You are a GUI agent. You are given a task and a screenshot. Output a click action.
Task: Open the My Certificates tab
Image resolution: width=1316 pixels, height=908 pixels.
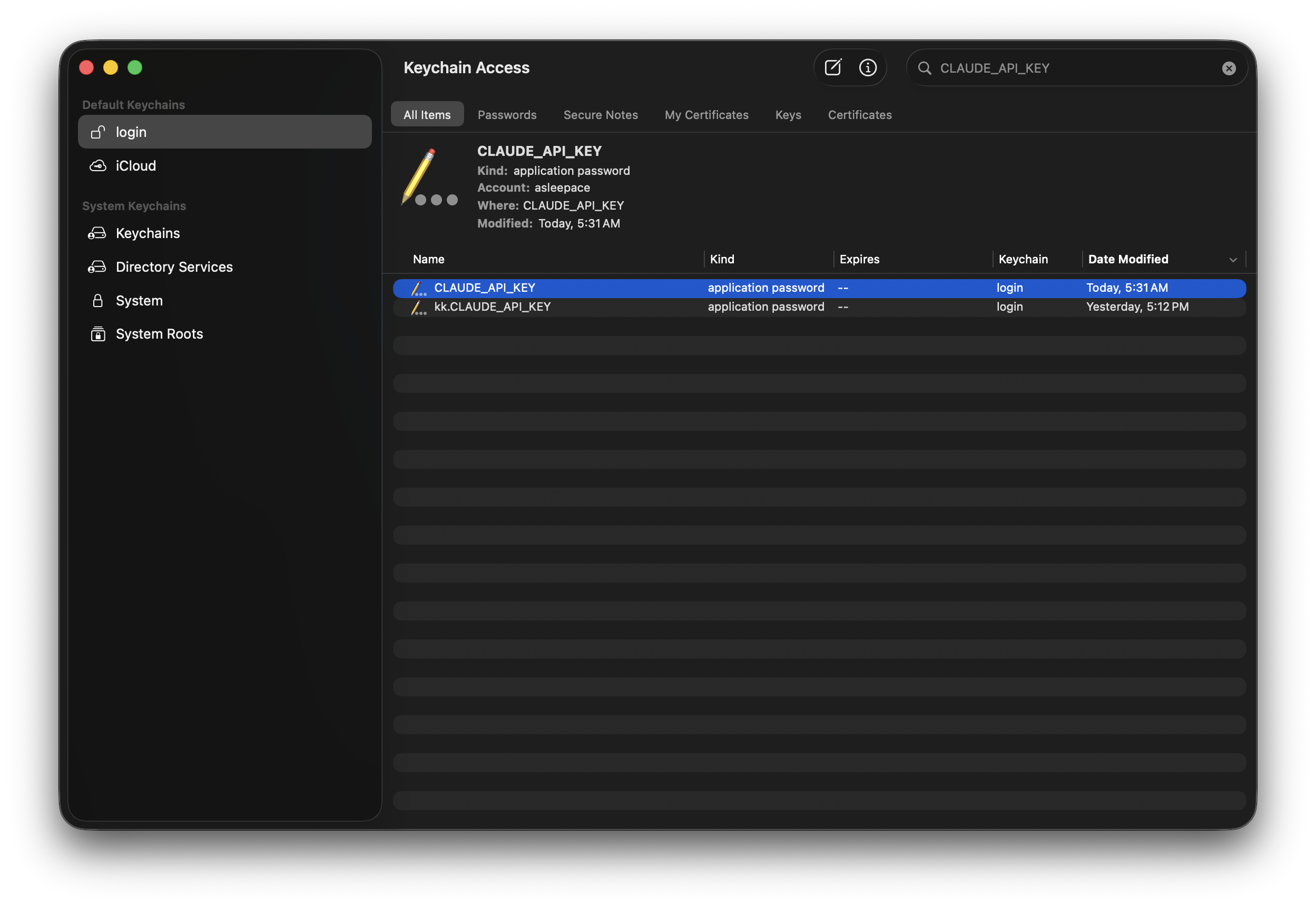point(706,114)
